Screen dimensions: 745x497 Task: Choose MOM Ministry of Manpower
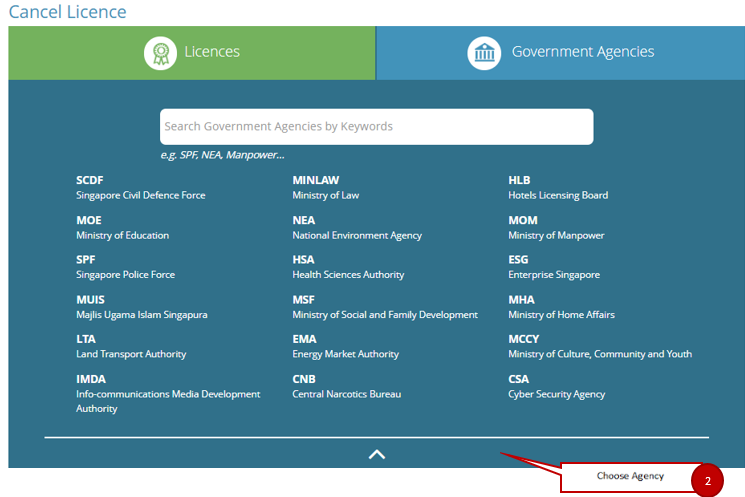pyautogui.click(x=556, y=228)
